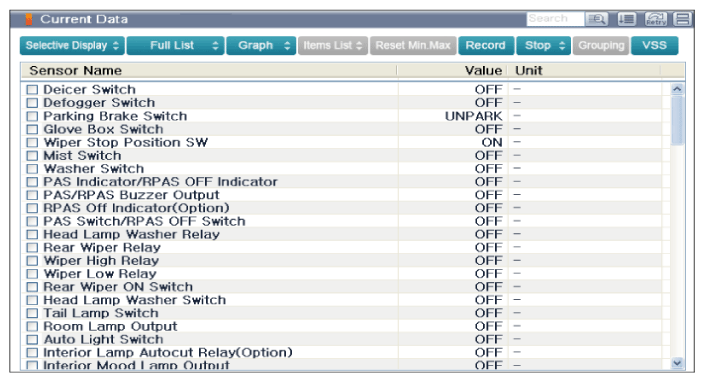Tick the Glove Box Switch checkbox
This screenshot has width=704, height=382.
pos(32,129)
